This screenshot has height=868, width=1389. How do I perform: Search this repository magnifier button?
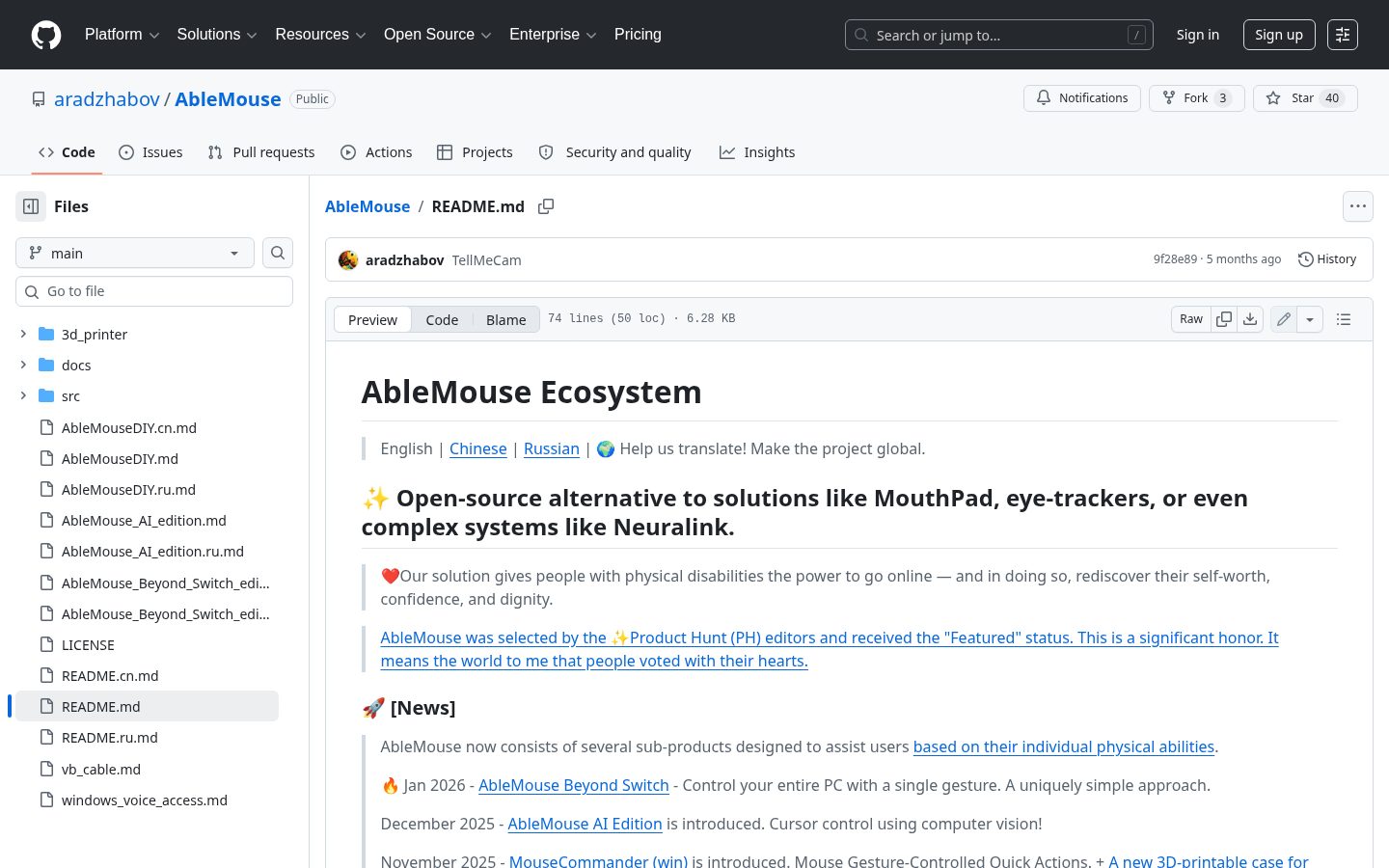(278, 253)
